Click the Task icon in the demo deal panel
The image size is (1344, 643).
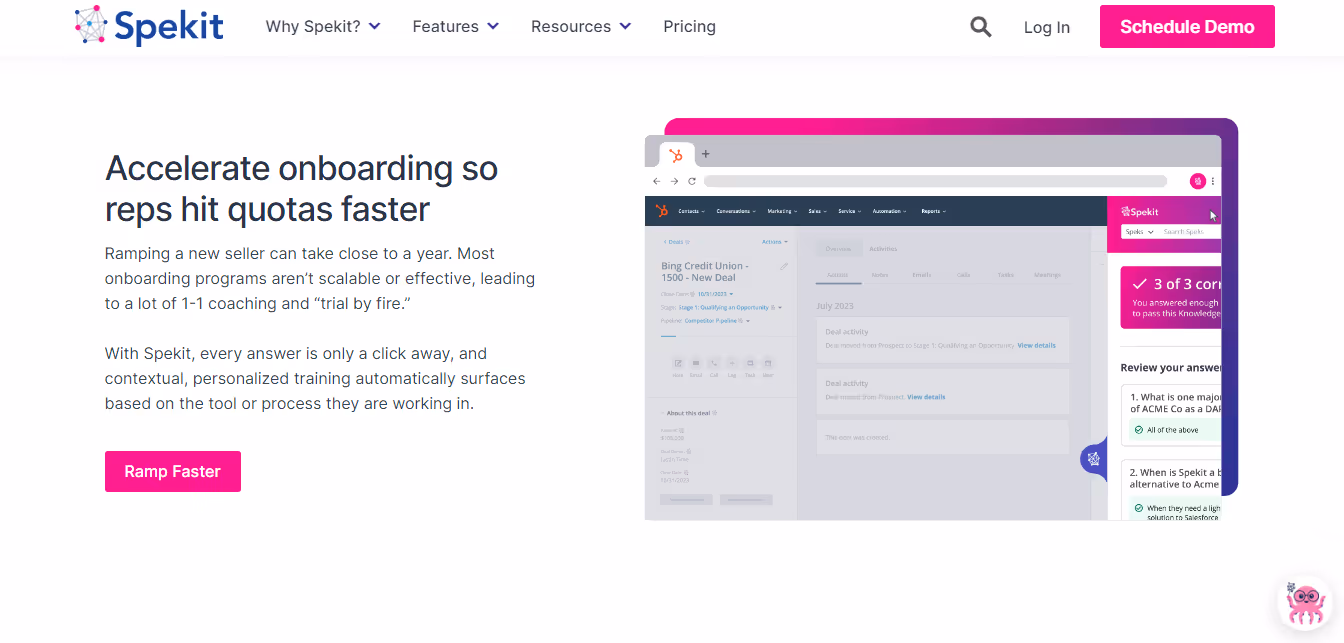tap(750, 363)
